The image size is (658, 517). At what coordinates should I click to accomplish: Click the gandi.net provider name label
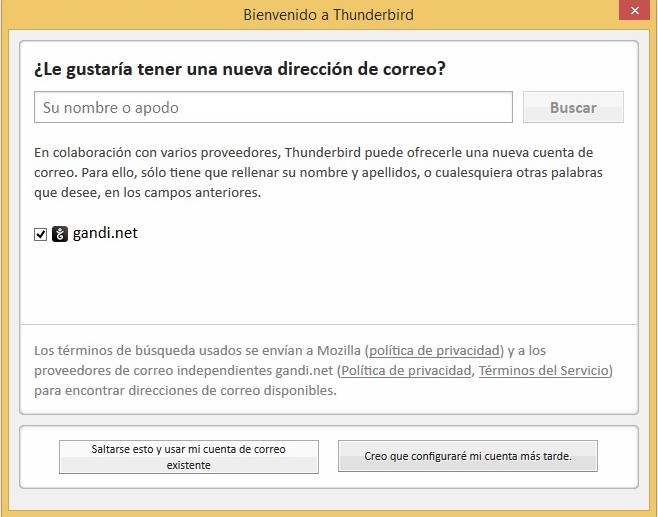pos(105,233)
